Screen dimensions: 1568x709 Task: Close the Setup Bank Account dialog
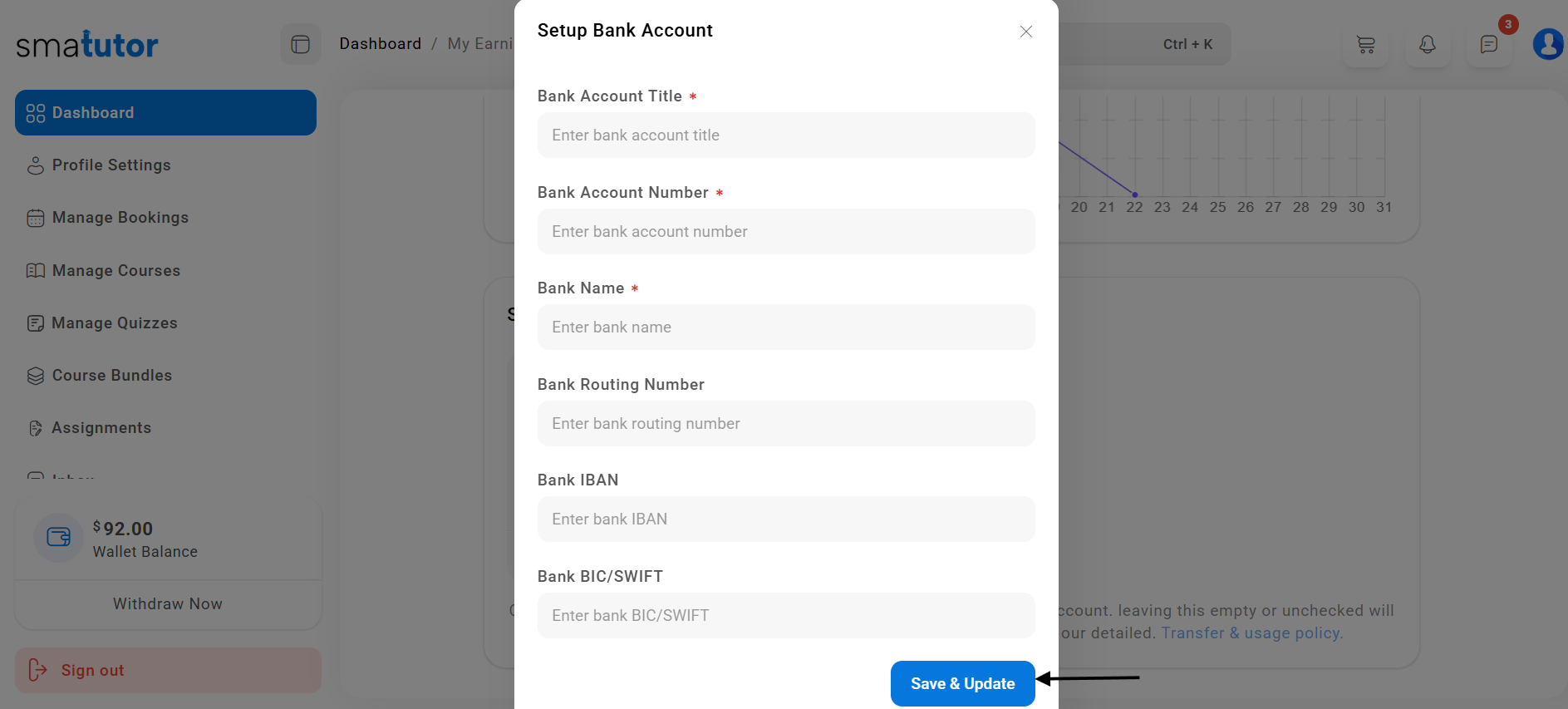tap(1025, 32)
